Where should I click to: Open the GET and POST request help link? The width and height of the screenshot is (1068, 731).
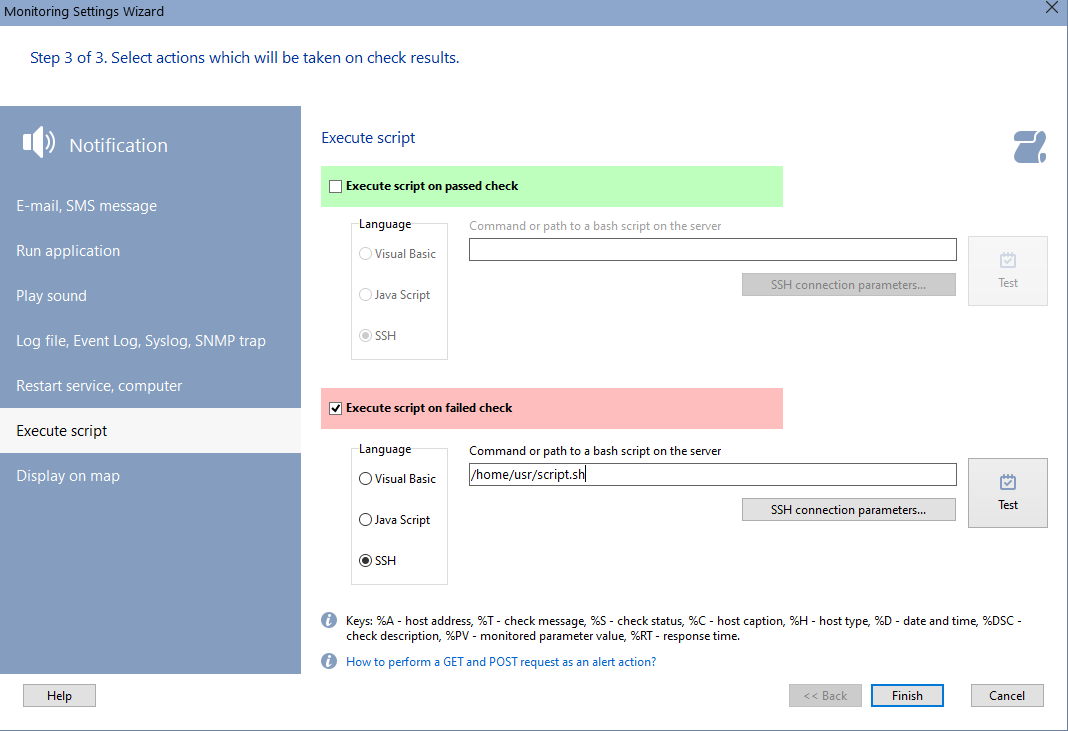[501, 661]
